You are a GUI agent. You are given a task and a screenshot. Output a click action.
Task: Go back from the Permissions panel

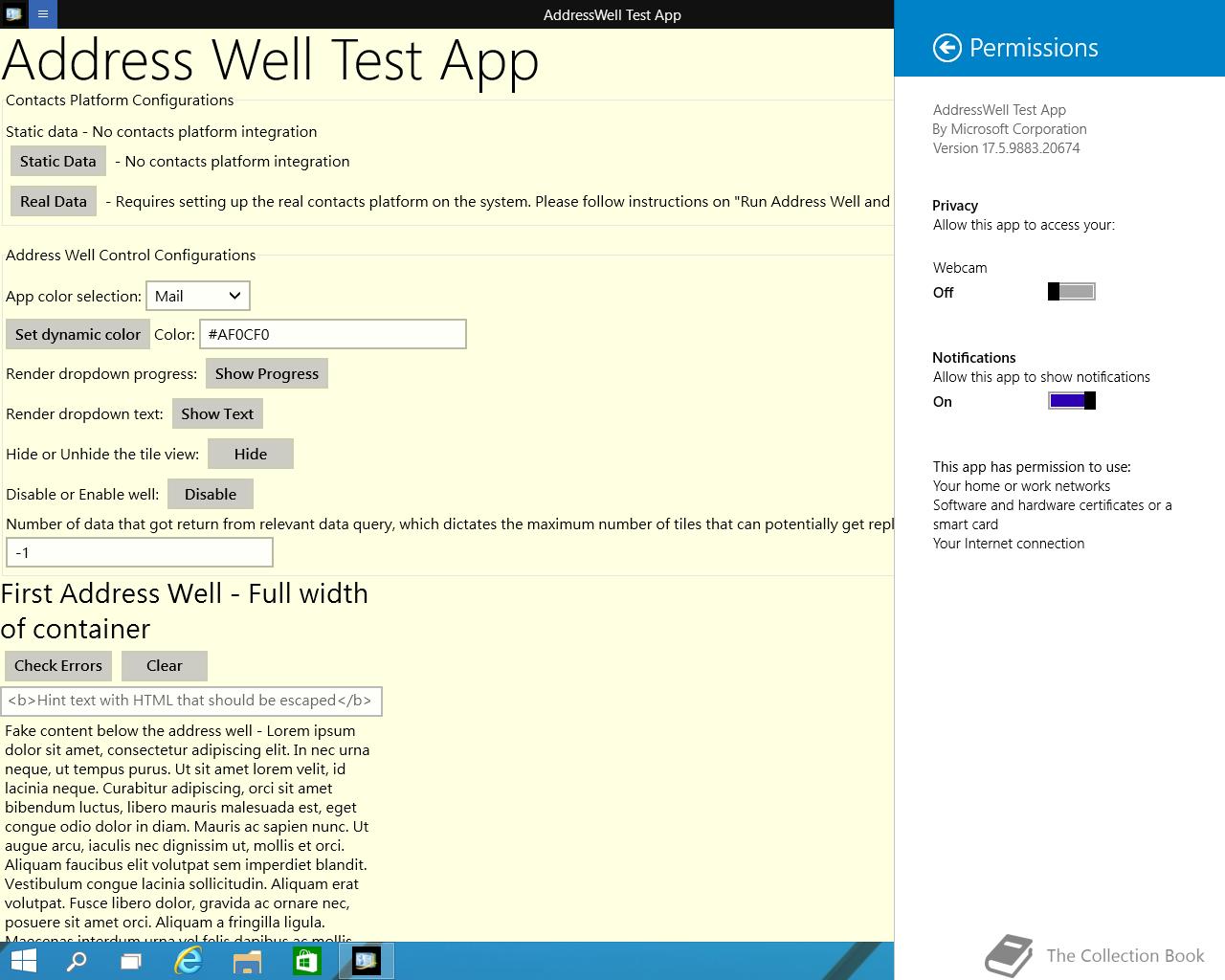(x=947, y=48)
